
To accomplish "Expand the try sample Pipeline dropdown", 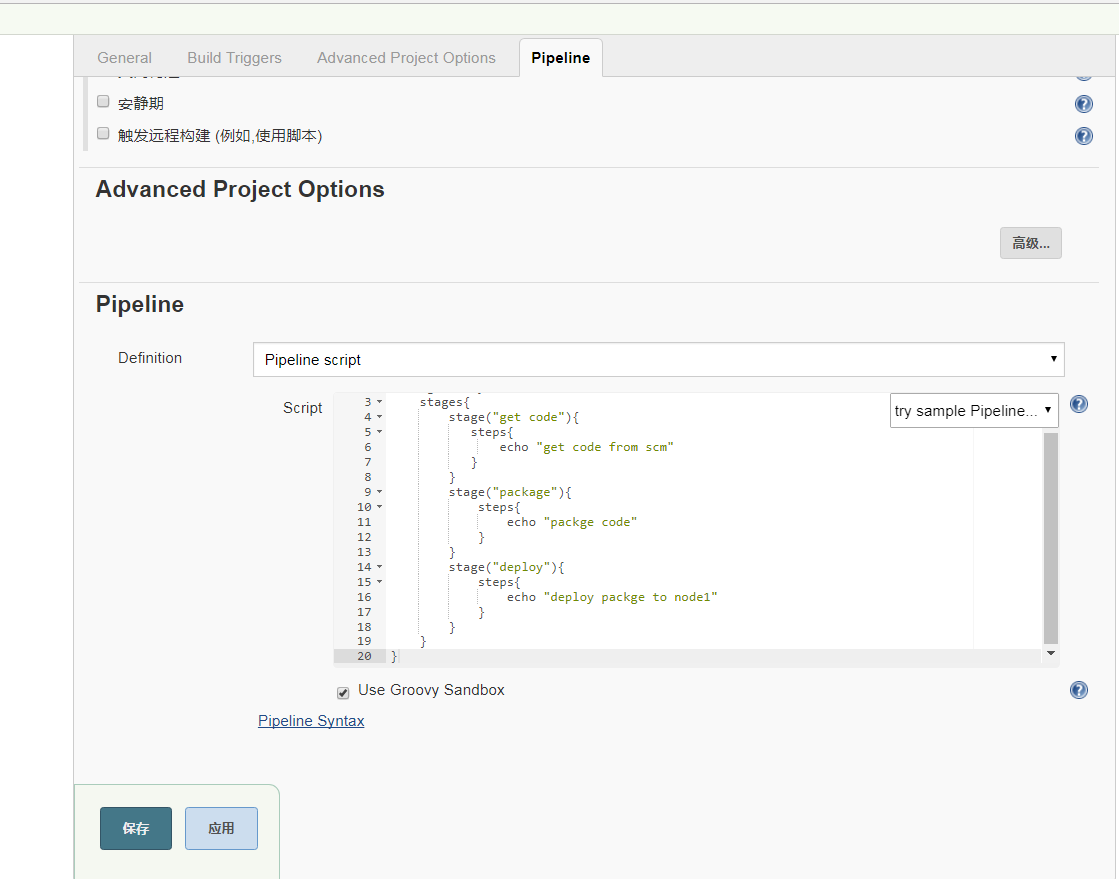I will click(973, 410).
